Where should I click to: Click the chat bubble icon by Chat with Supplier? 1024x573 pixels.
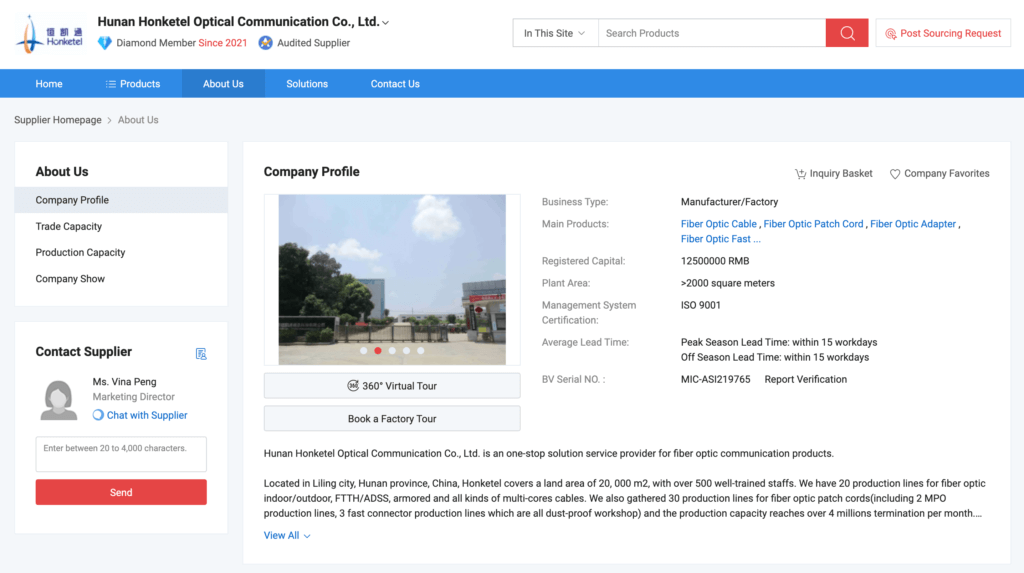[98, 415]
